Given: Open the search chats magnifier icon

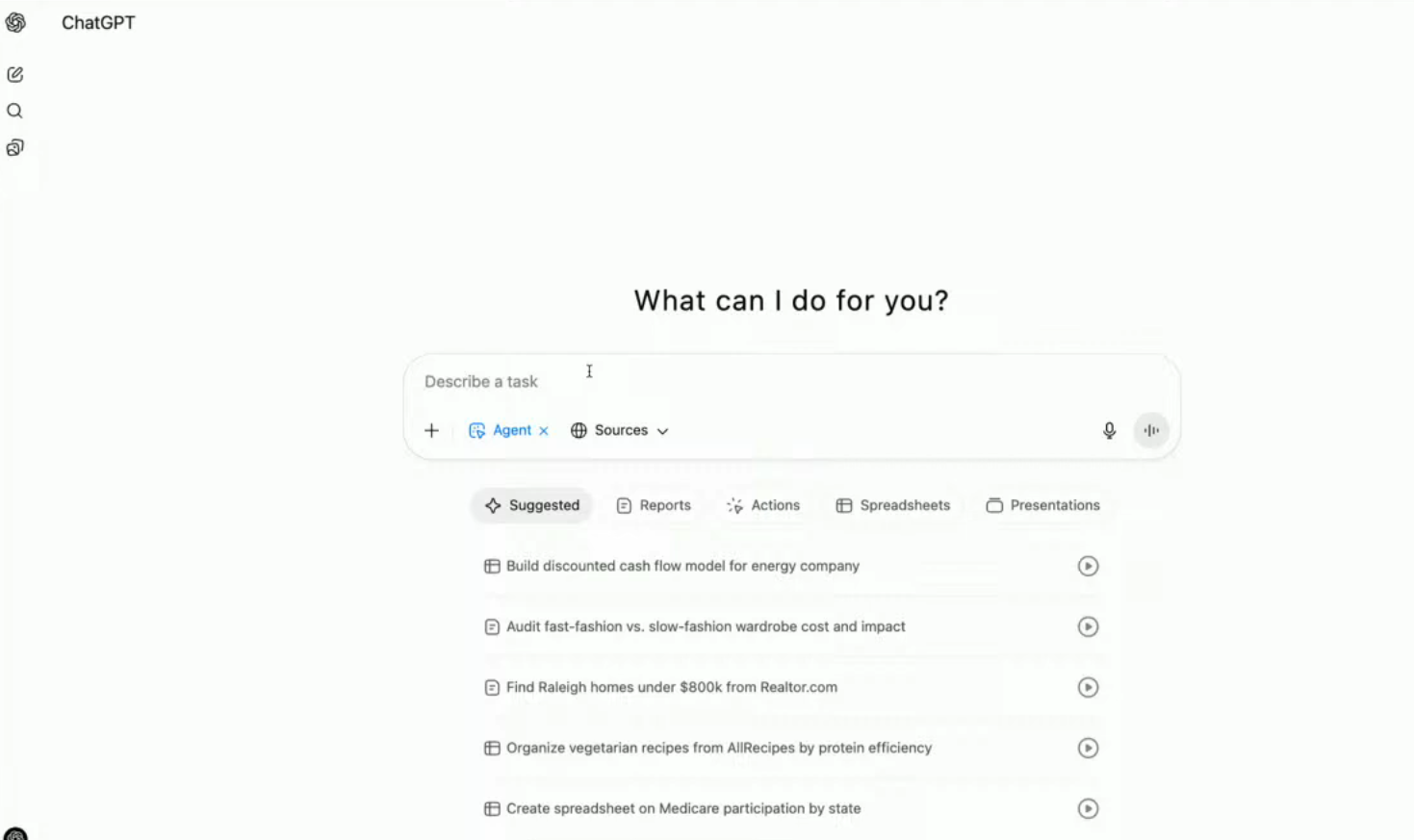Looking at the screenshot, I should 15,111.
